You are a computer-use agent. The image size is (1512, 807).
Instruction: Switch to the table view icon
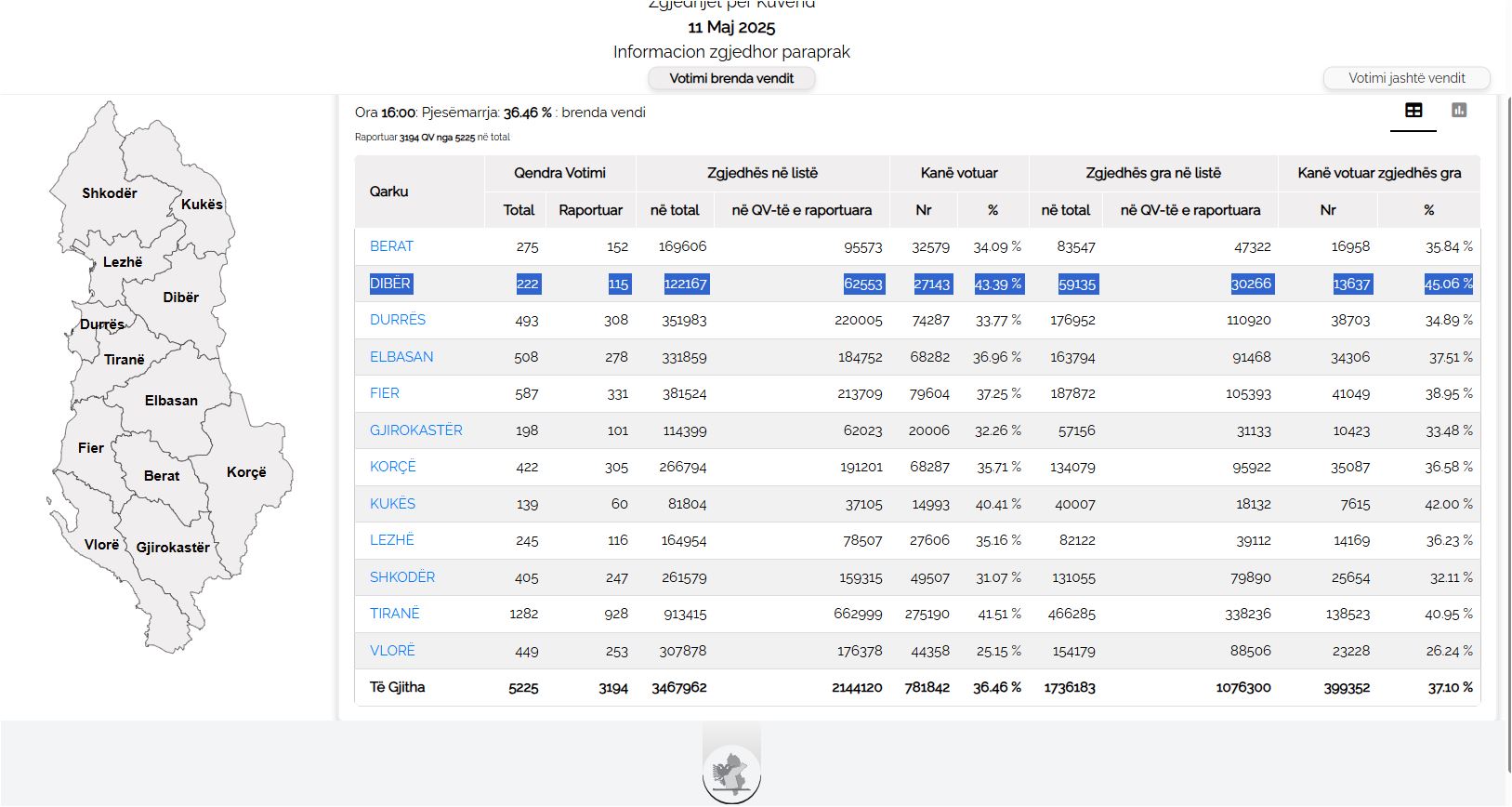tap(1413, 111)
